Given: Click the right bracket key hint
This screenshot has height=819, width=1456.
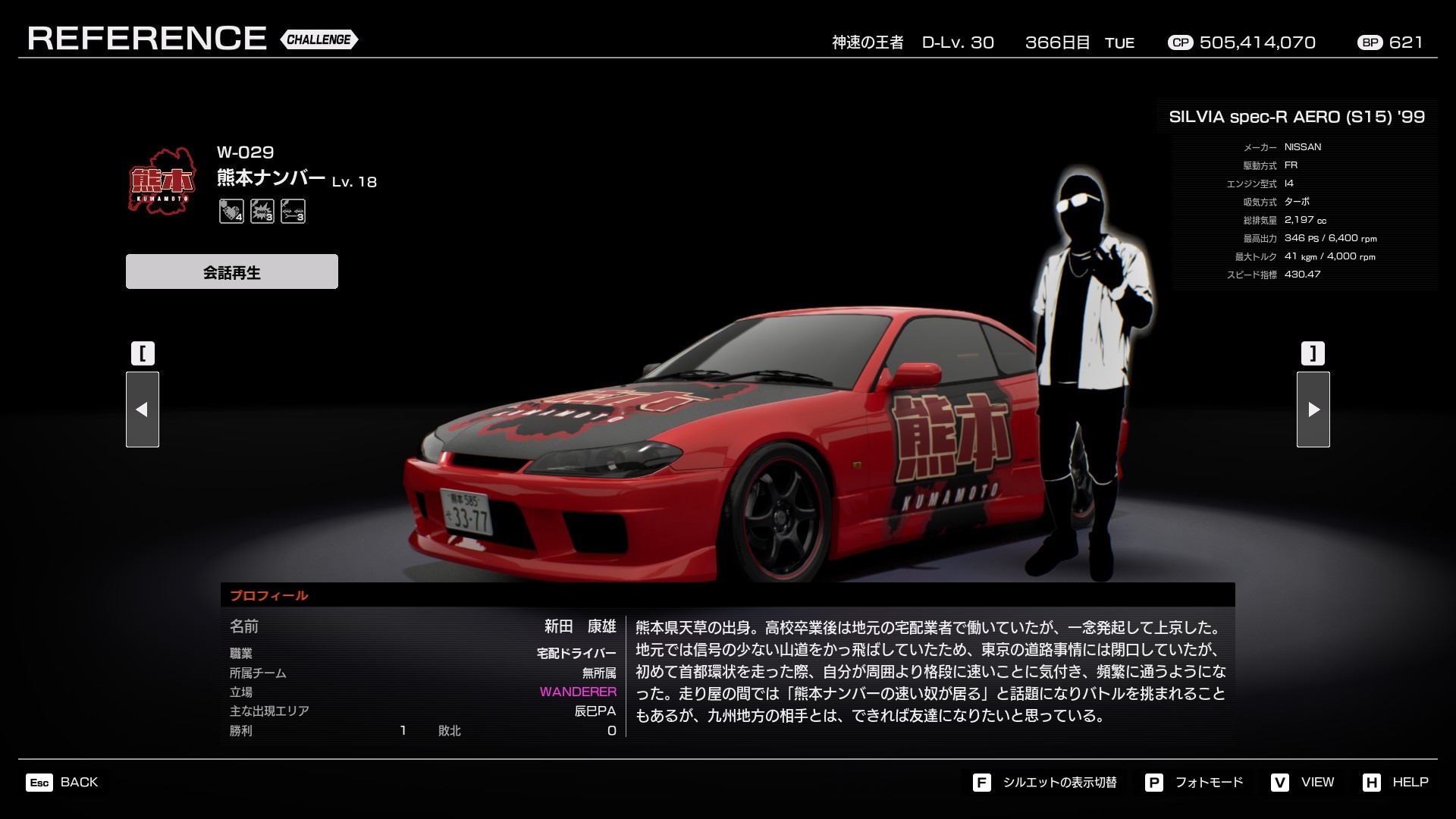Looking at the screenshot, I should (x=1313, y=353).
